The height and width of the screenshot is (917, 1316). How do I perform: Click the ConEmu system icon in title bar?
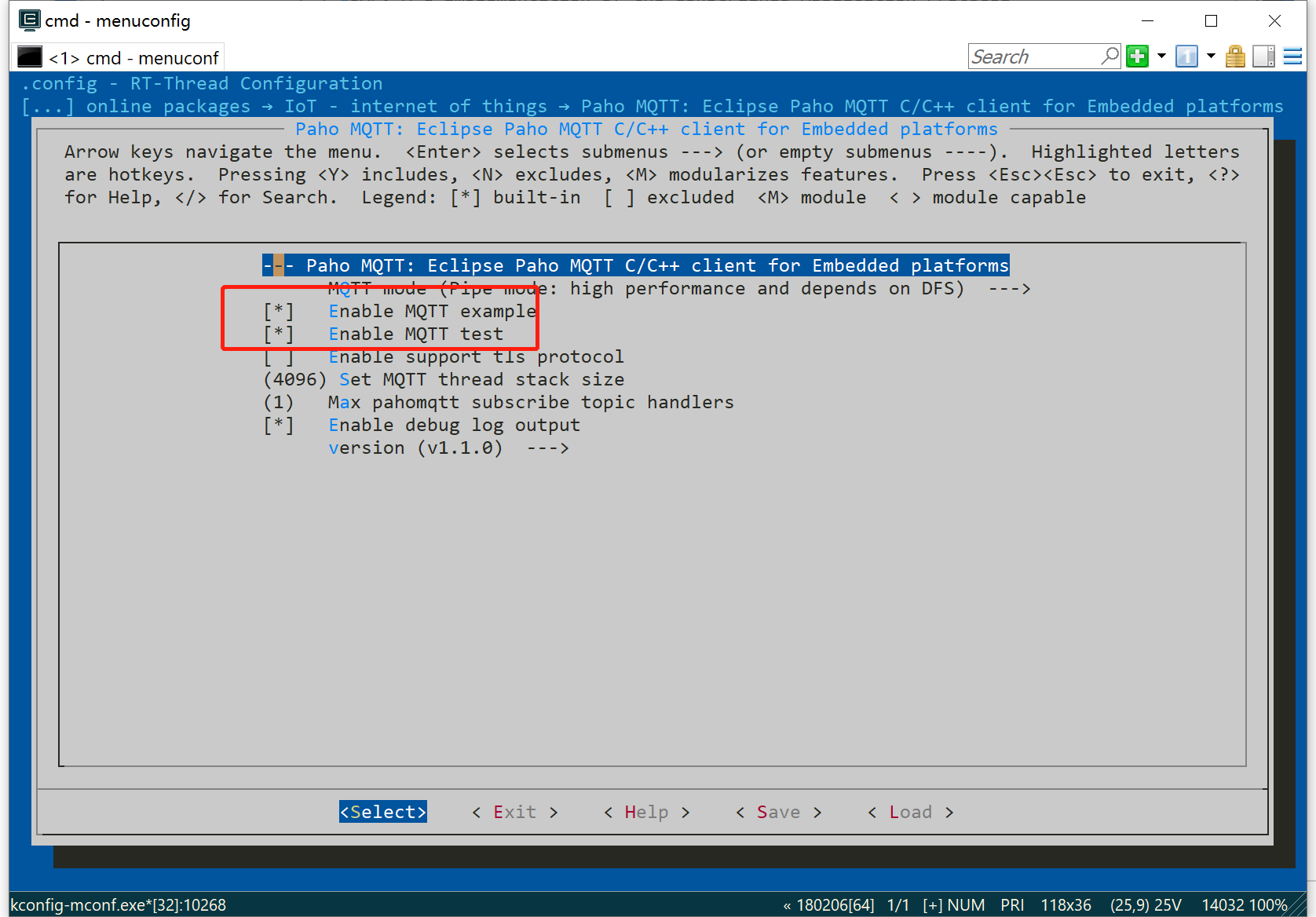coord(29,20)
